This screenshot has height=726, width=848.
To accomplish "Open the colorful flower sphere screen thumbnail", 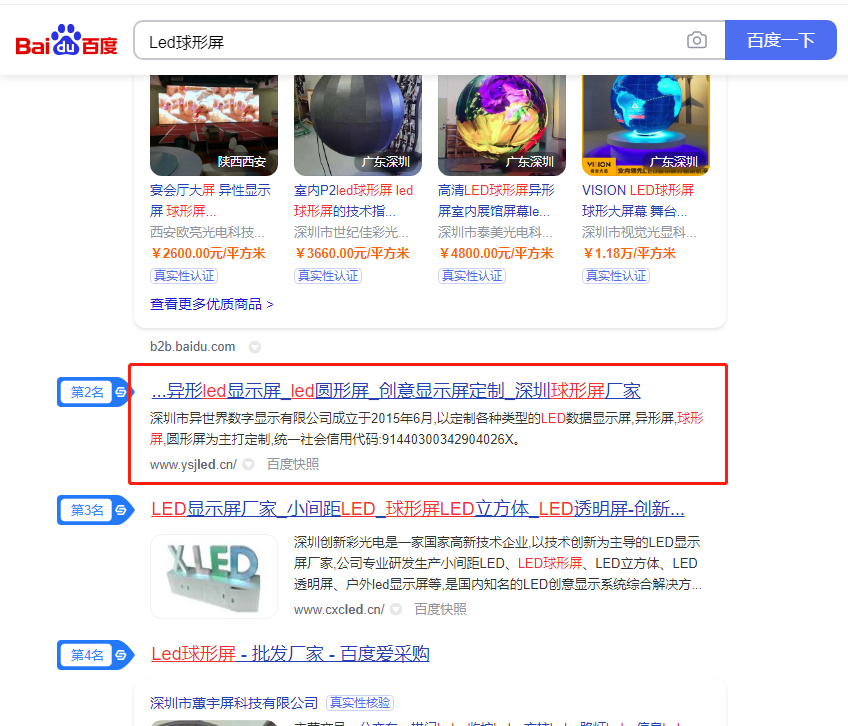I will (x=502, y=125).
